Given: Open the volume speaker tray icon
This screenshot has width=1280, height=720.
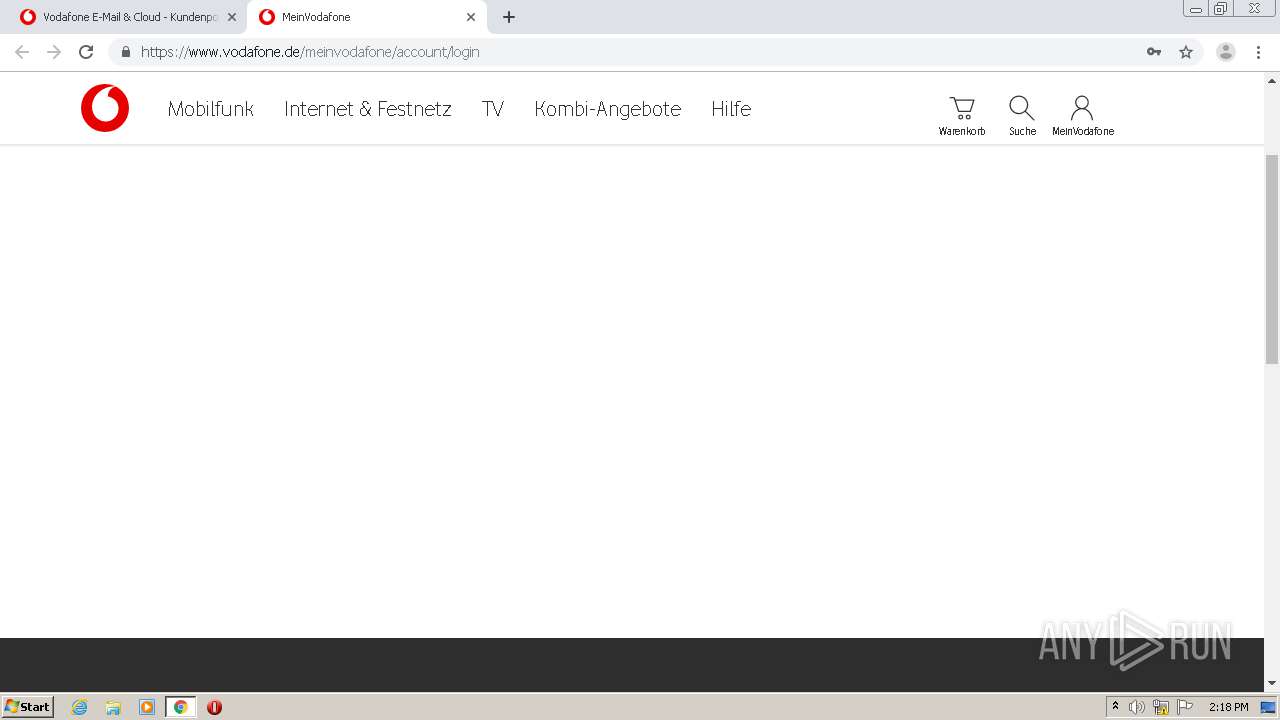Looking at the screenshot, I should coord(1136,707).
